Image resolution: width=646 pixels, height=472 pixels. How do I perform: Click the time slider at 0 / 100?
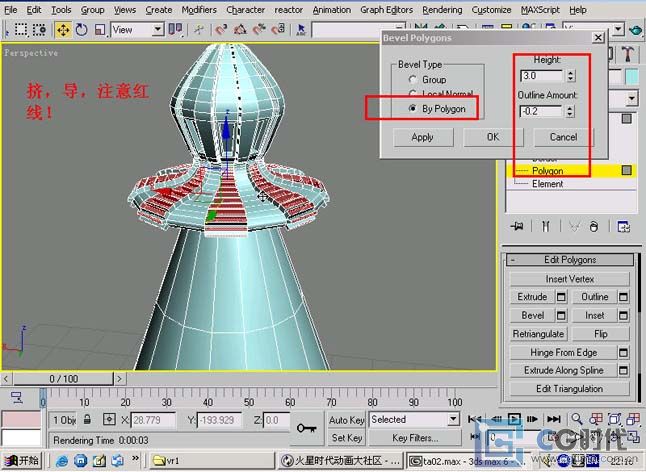pos(63,379)
